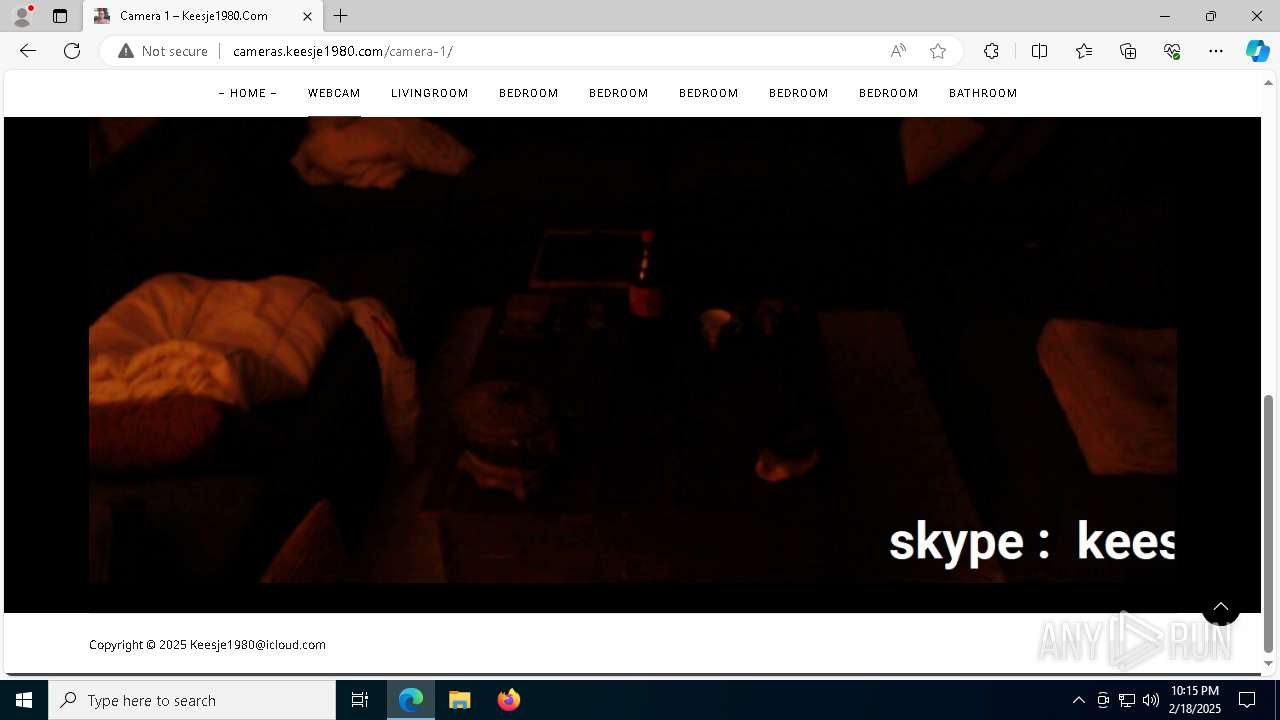Screen dimensions: 1280x720
Task: Go back to previous page
Action: click(28, 51)
